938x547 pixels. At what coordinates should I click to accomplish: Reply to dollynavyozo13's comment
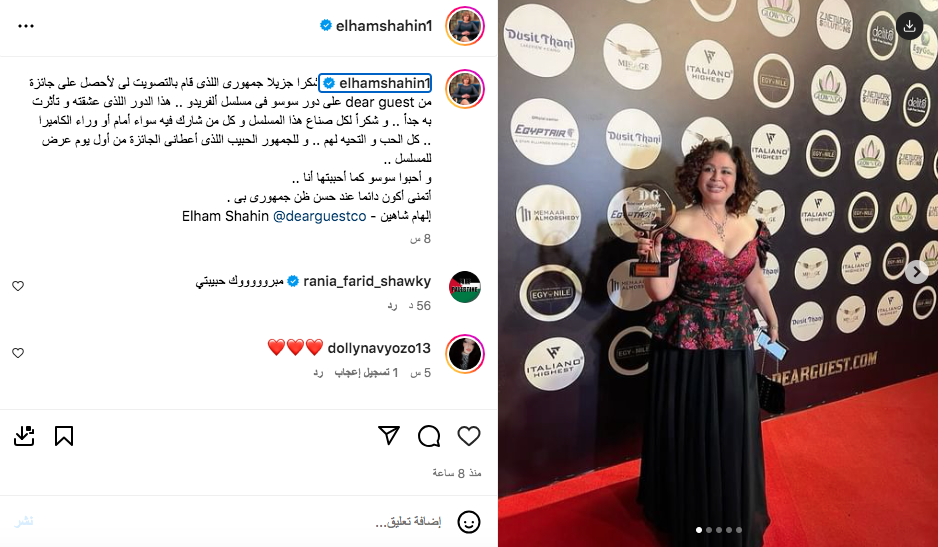tap(318, 373)
